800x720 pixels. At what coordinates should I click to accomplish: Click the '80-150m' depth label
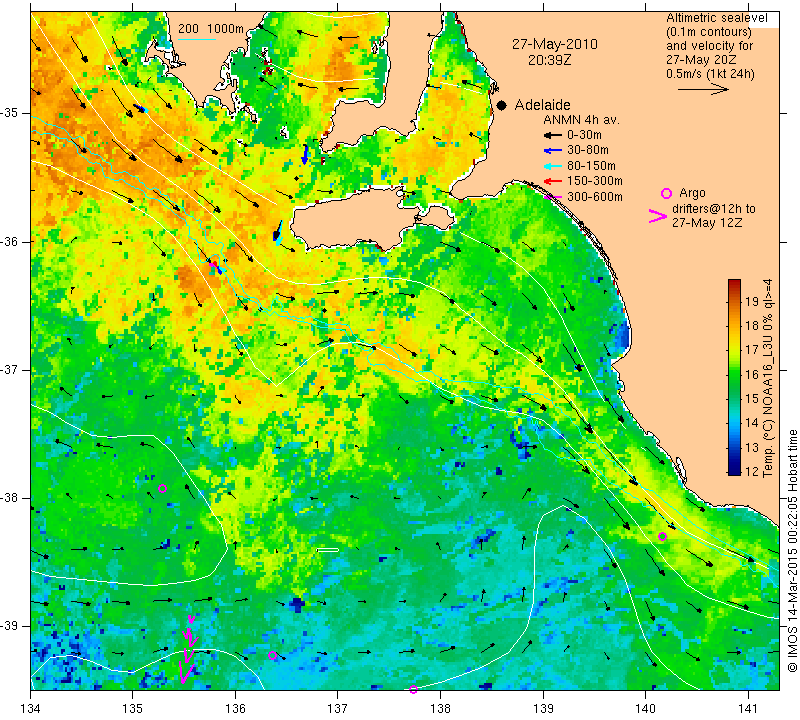(591, 166)
